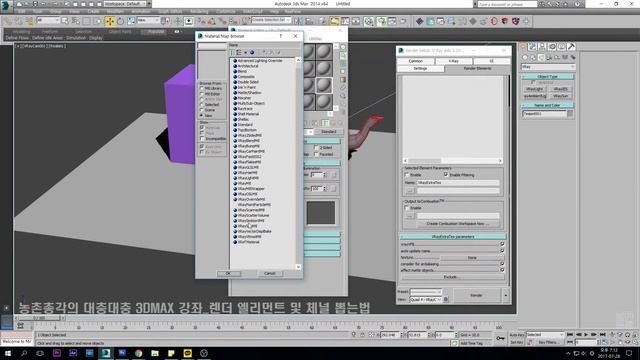Toggle affect matte objects checkbox

[x=502, y=270]
